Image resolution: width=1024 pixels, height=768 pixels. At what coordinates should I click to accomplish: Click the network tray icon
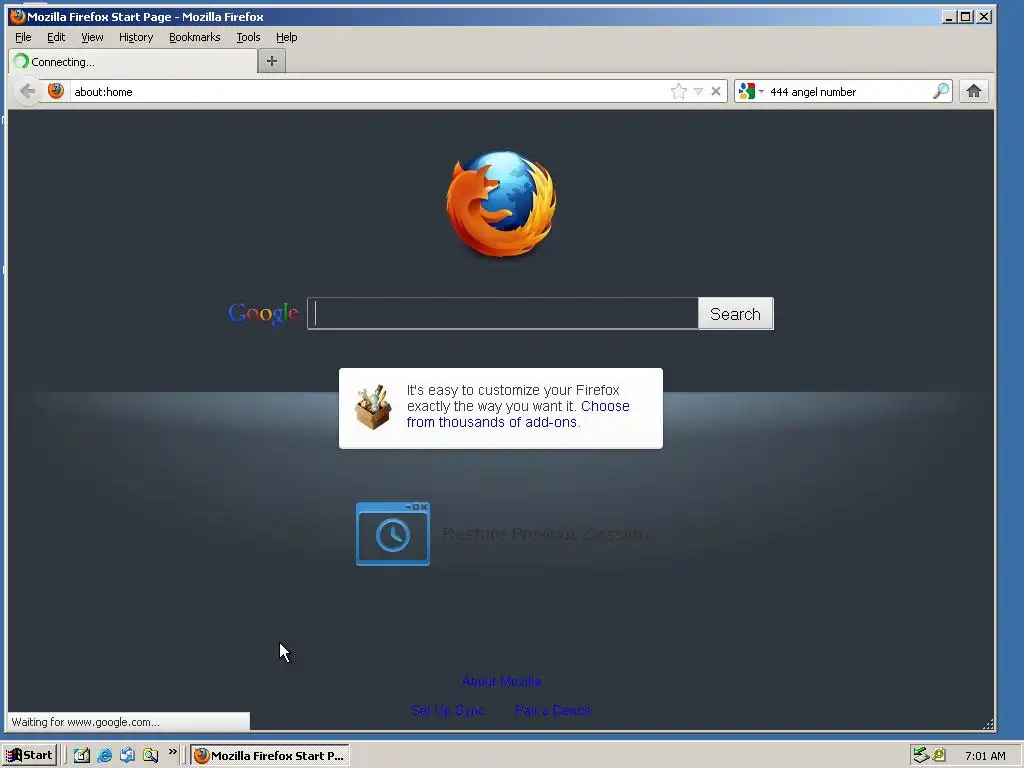coord(921,755)
